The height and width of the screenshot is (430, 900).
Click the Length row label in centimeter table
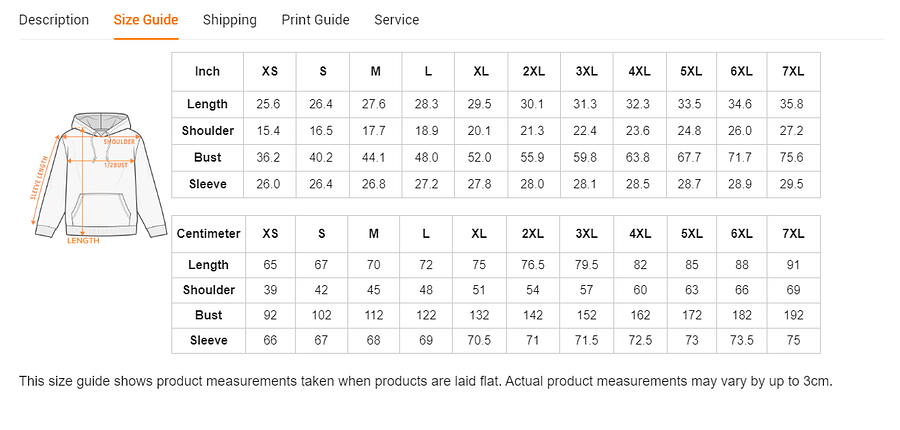pos(208,265)
